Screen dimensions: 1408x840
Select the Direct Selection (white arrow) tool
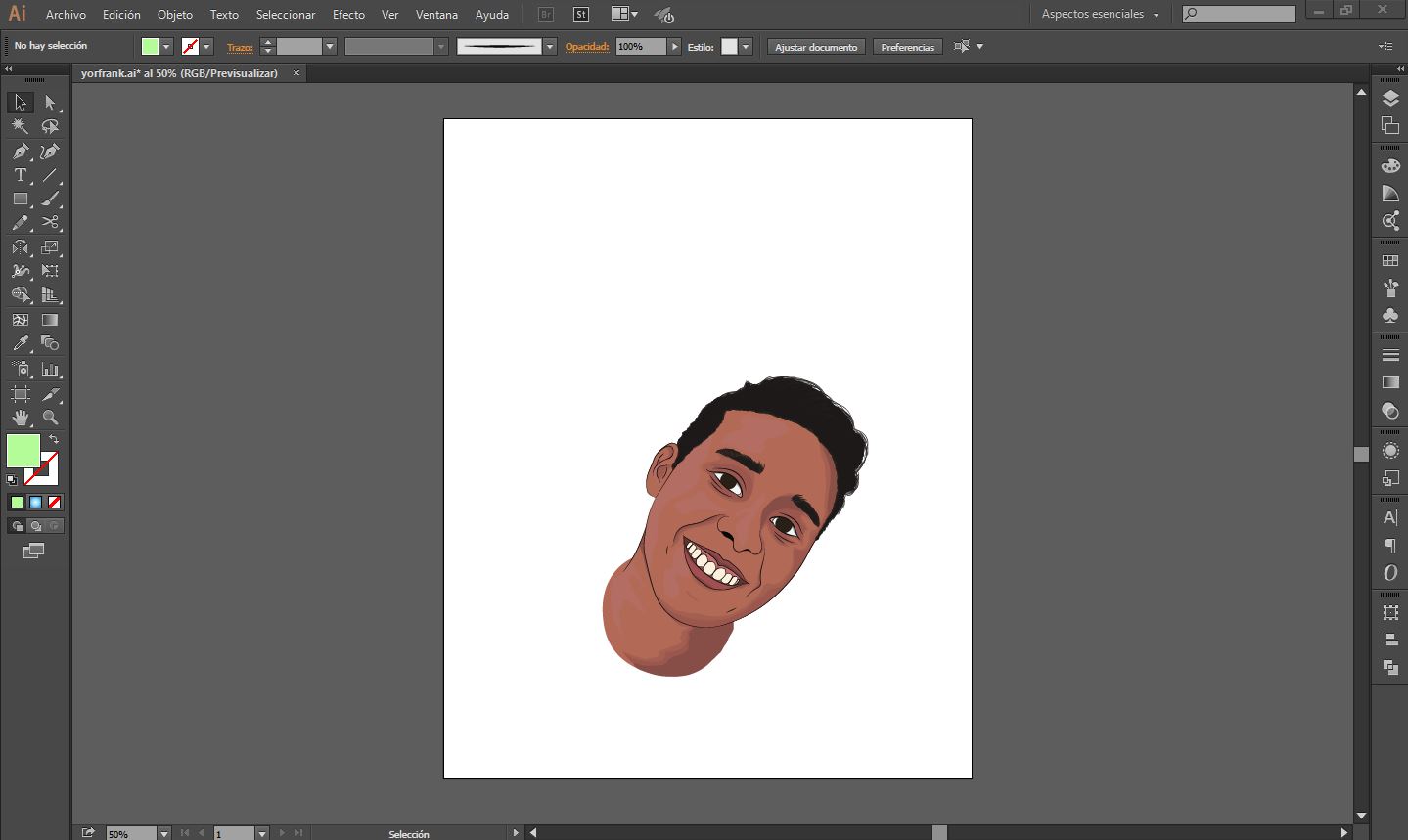50,103
